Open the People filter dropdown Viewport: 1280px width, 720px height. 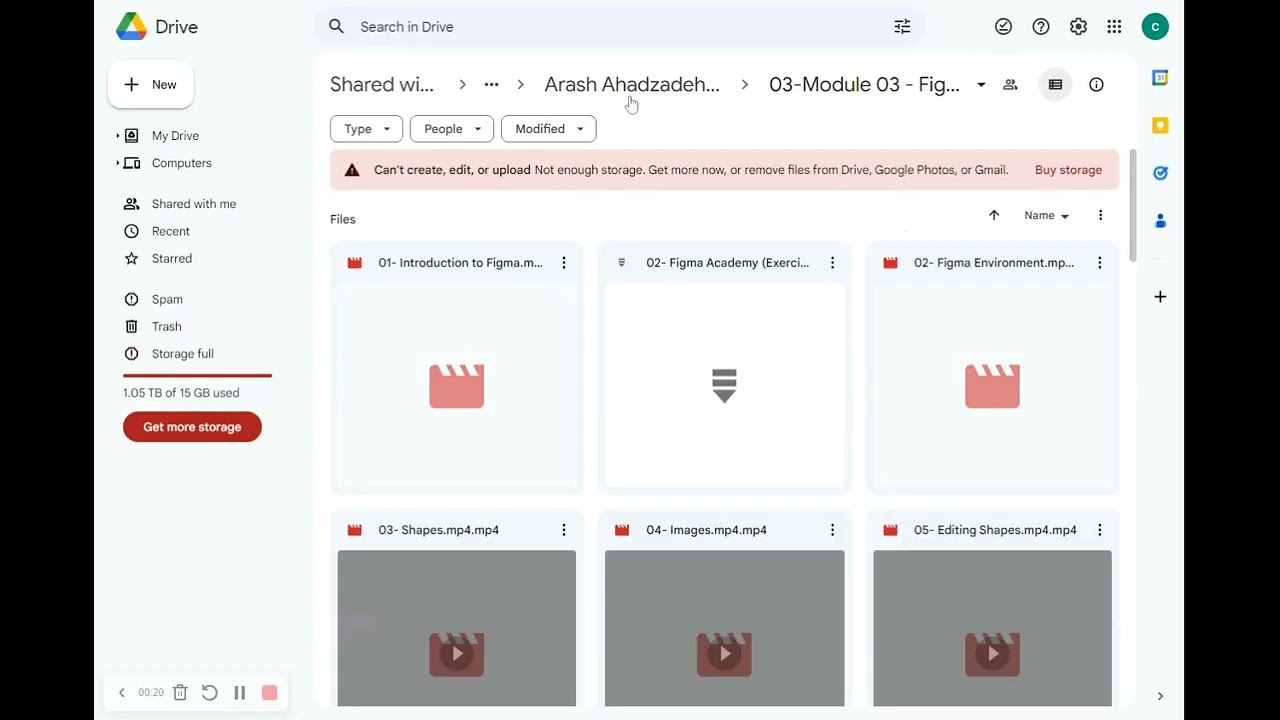click(452, 129)
